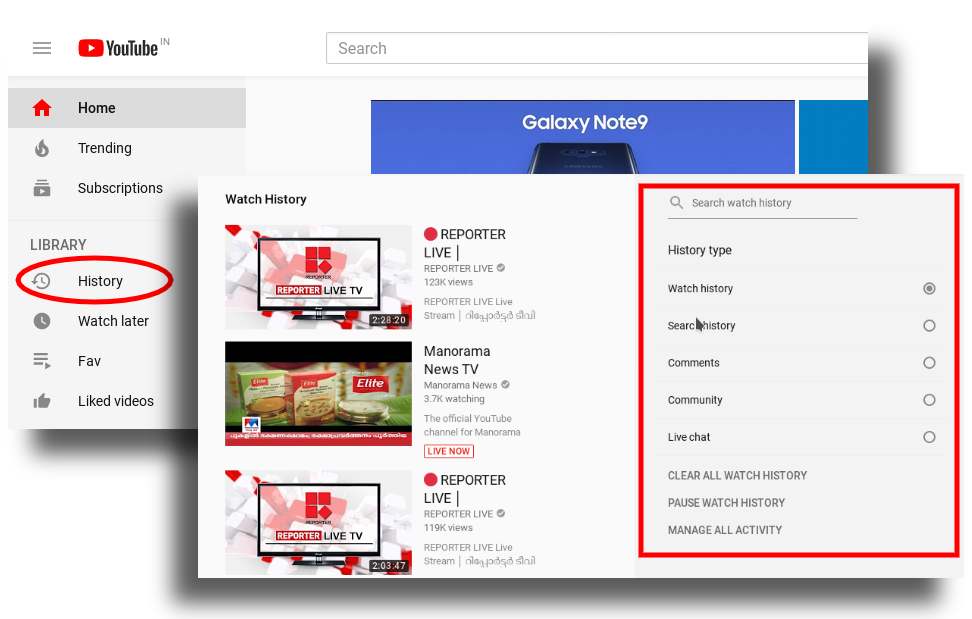This screenshot has height=619, width=972.
Task: Open the Manorama News TV thumbnail
Action: 318,393
